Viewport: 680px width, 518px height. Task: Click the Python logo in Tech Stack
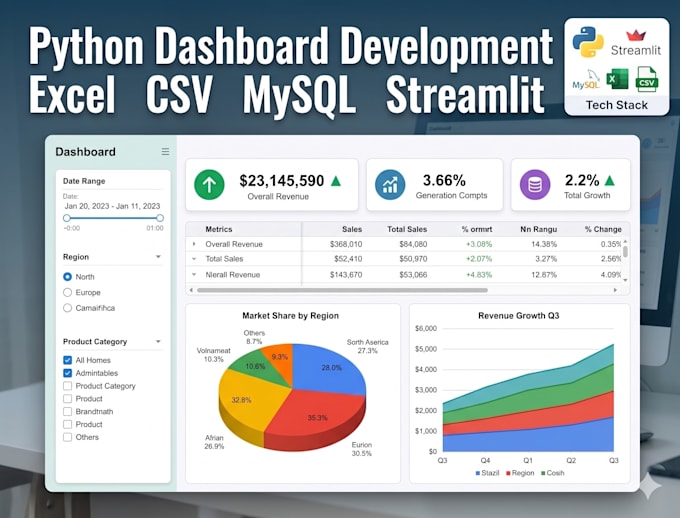(588, 42)
